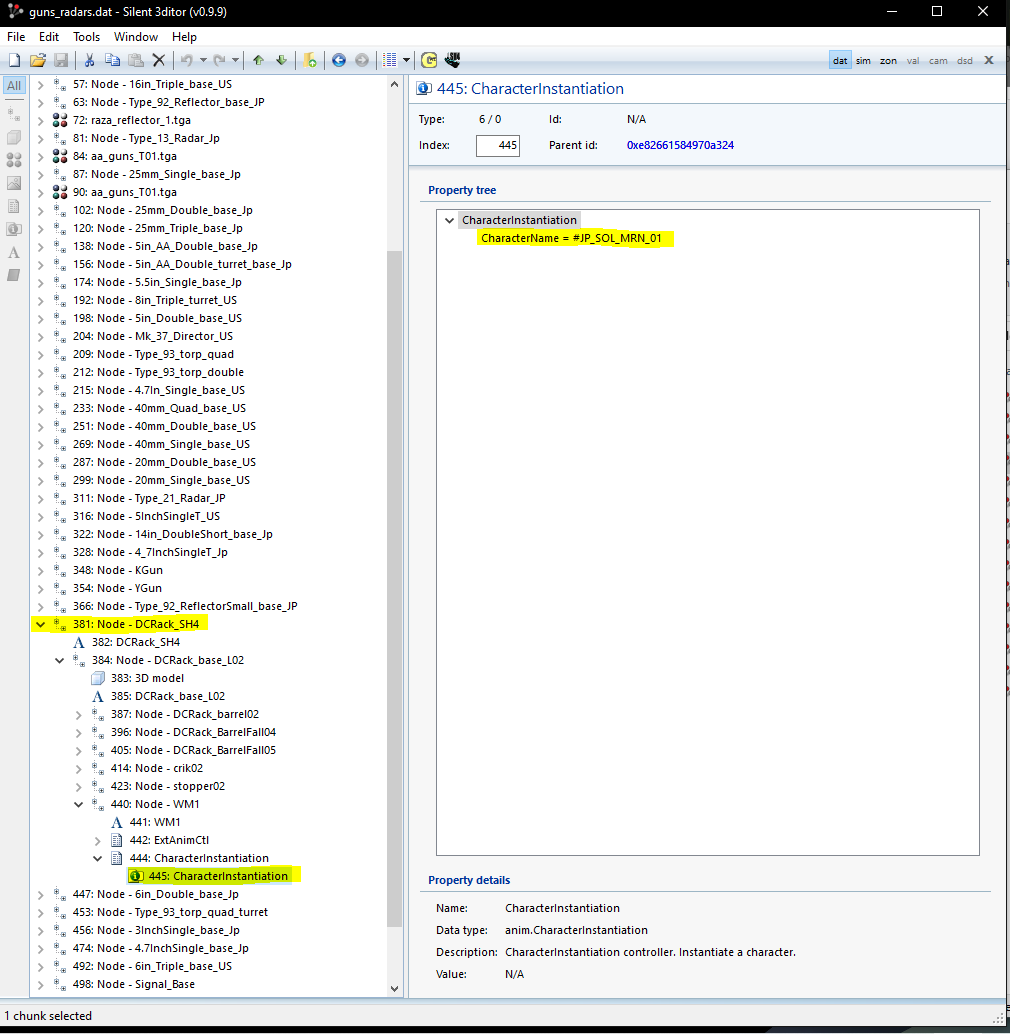The image size is (1010, 1034).
Task: Delete selected chunk with X icon
Action: [159, 61]
